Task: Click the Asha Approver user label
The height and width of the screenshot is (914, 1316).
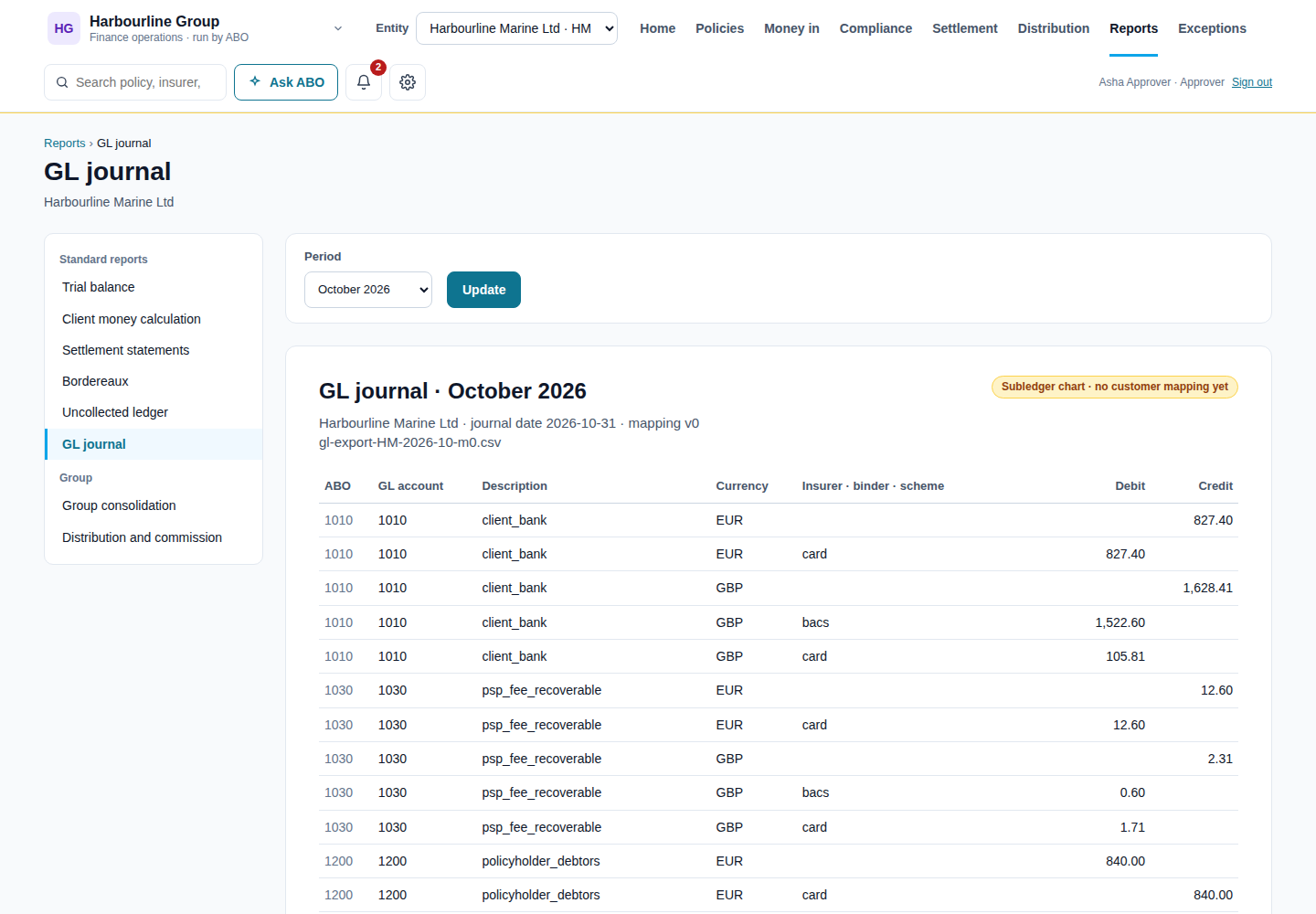Action: click(1162, 82)
